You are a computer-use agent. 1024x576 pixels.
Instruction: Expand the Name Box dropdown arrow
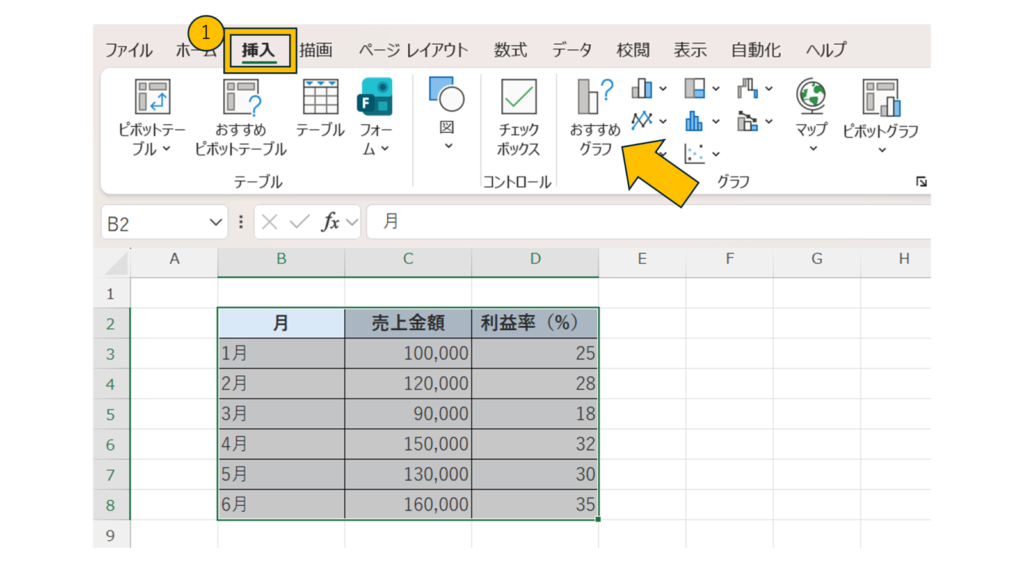pyautogui.click(x=216, y=223)
